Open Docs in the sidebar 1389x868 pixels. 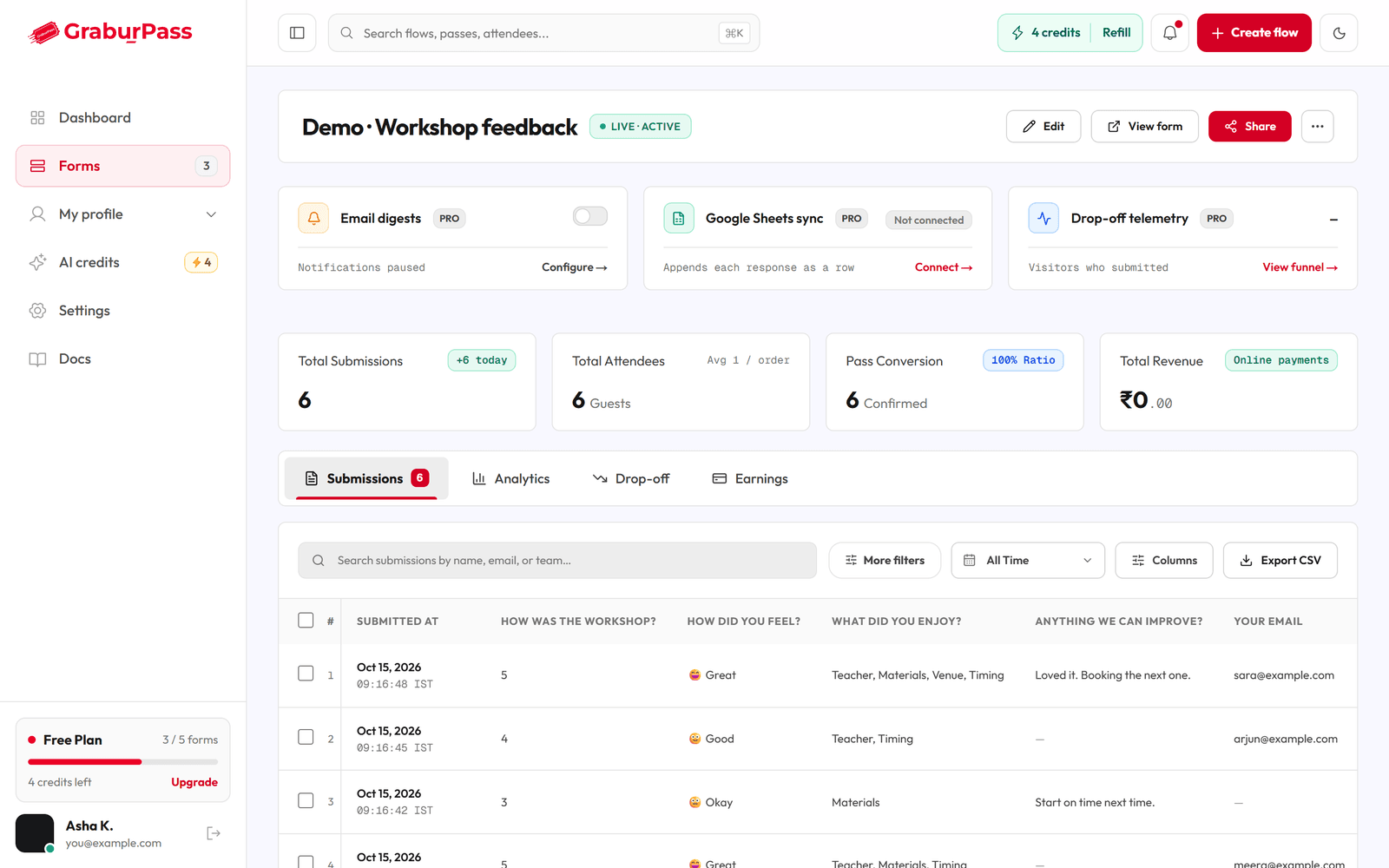pyautogui.click(x=123, y=358)
